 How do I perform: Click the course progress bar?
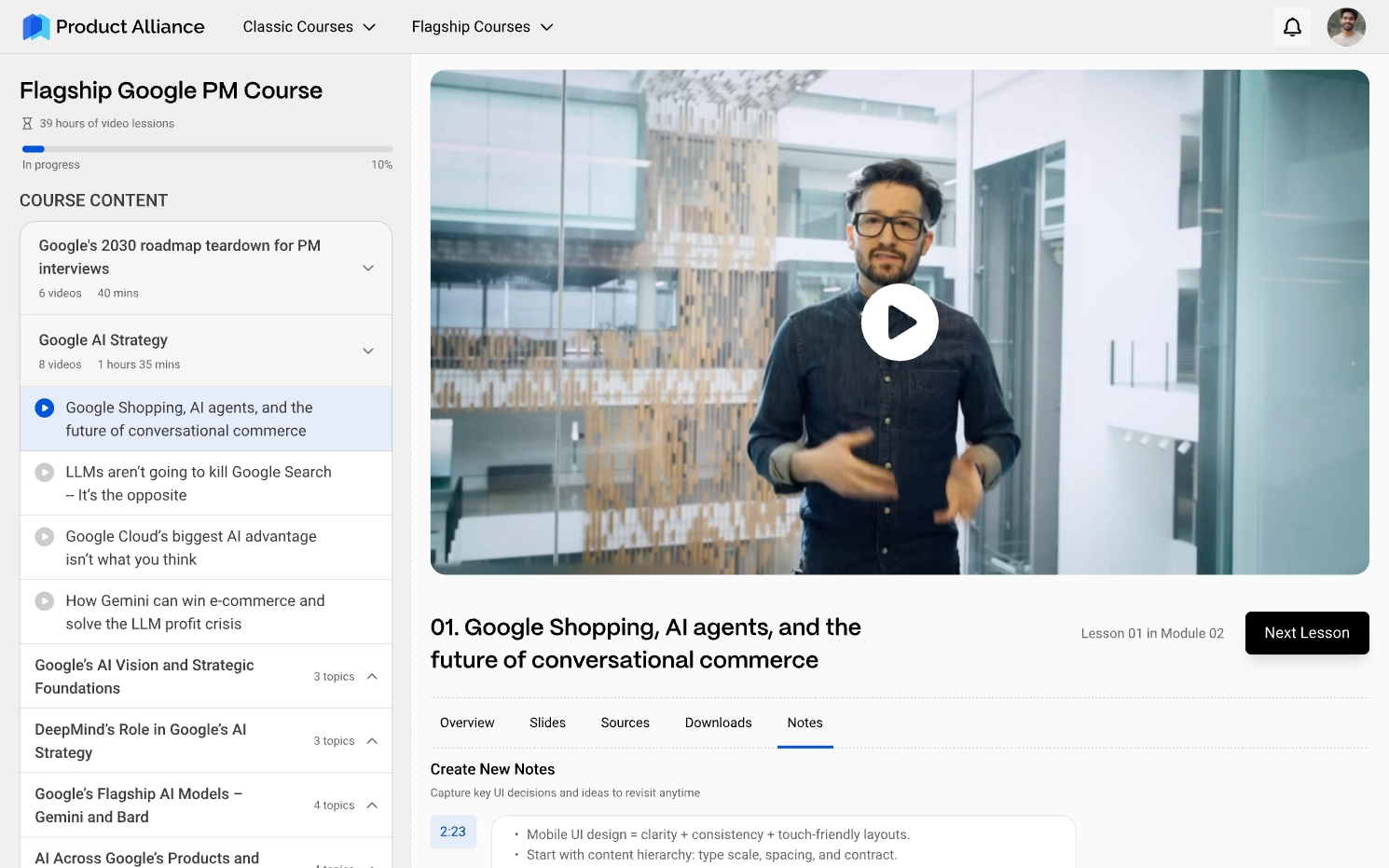[206, 148]
